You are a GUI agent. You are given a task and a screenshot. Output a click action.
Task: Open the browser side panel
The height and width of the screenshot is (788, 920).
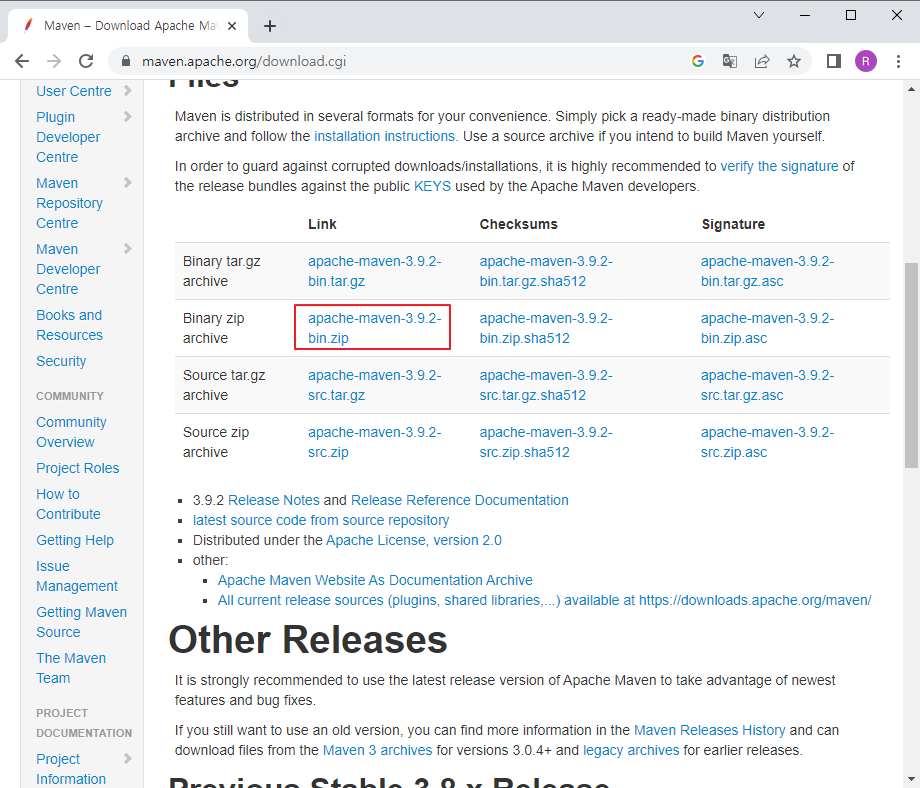coord(834,61)
